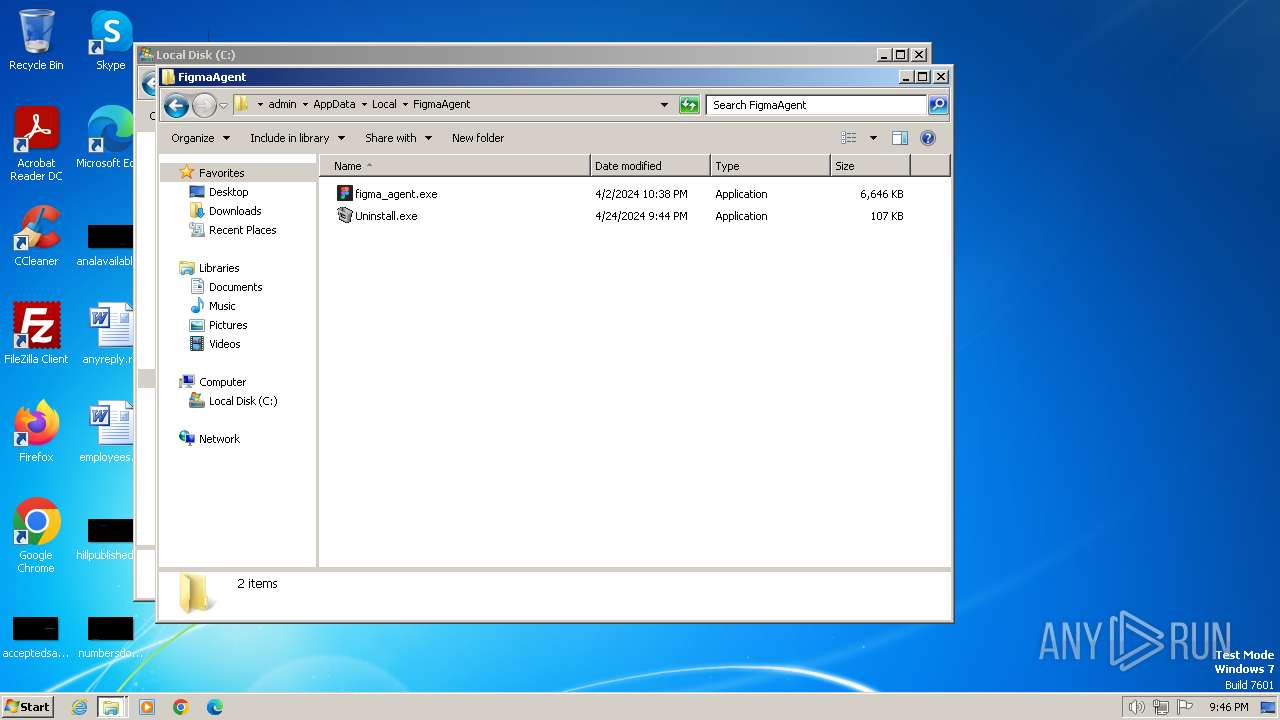Click the help question mark icon
Image resolution: width=1280 pixels, height=720 pixels.
pos(927,138)
